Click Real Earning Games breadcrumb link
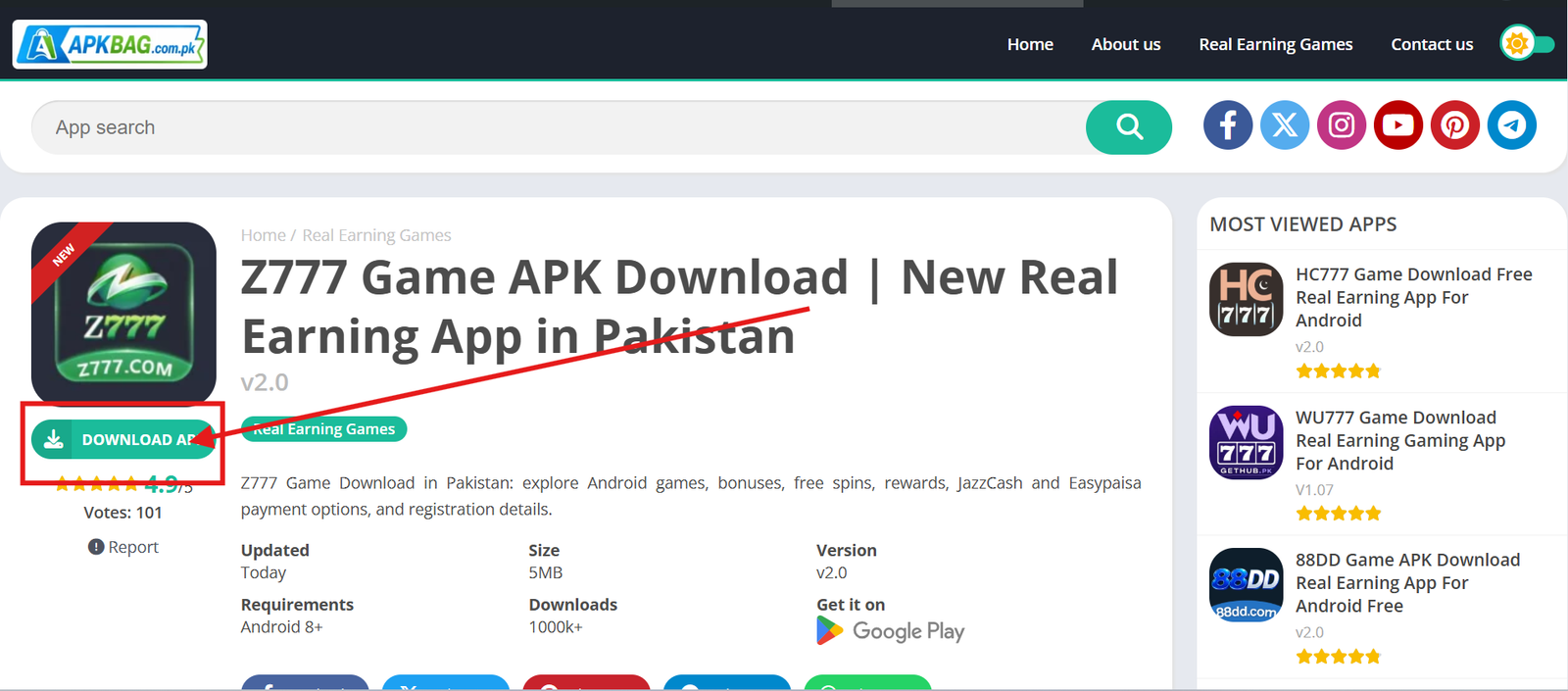Image resolution: width=1568 pixels, height=691 pixels. [x=376, y=235]
